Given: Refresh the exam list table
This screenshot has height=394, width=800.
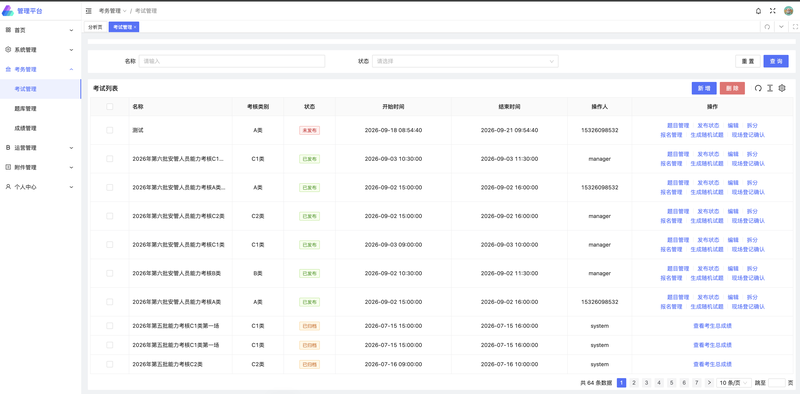Looking at the screenshot, I should pyautogui.click(x=758, y=88).
